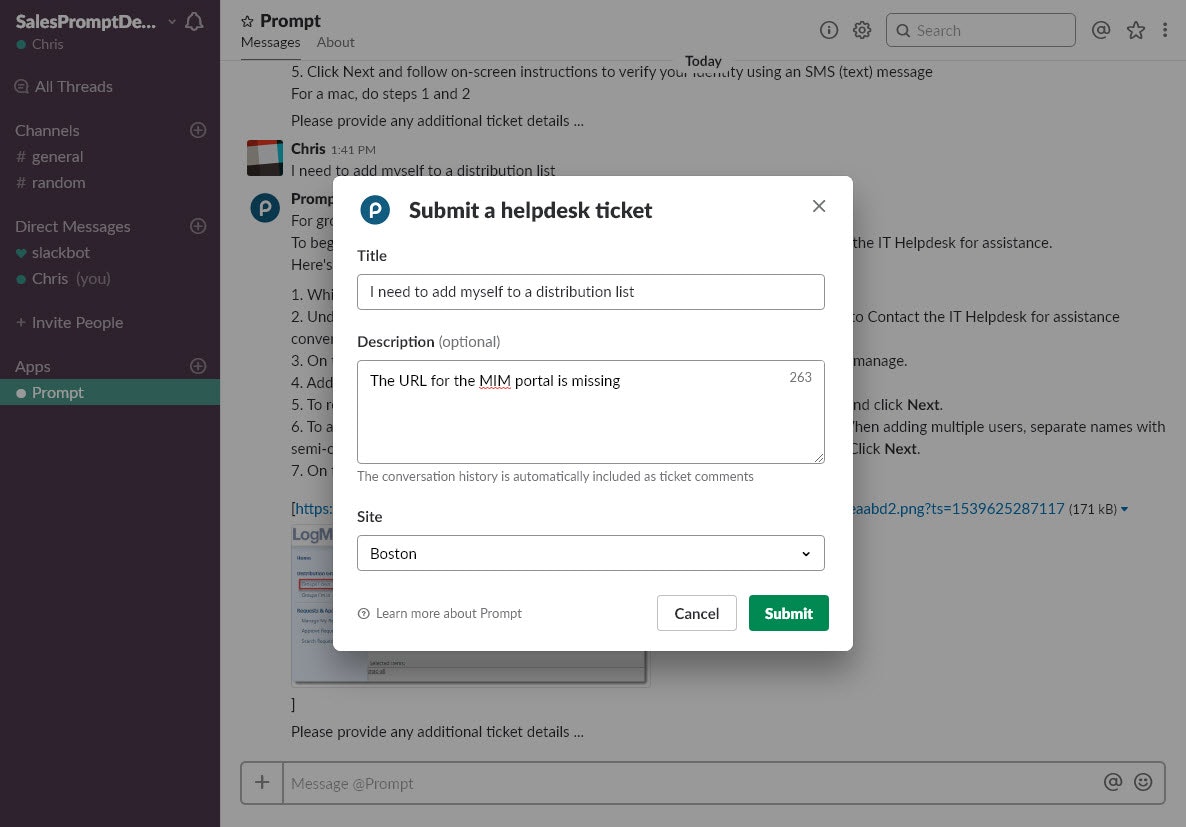This screenshot has width=1186, height=827.
Task: Attach a file with plus button
Action: tap(262, 782)
